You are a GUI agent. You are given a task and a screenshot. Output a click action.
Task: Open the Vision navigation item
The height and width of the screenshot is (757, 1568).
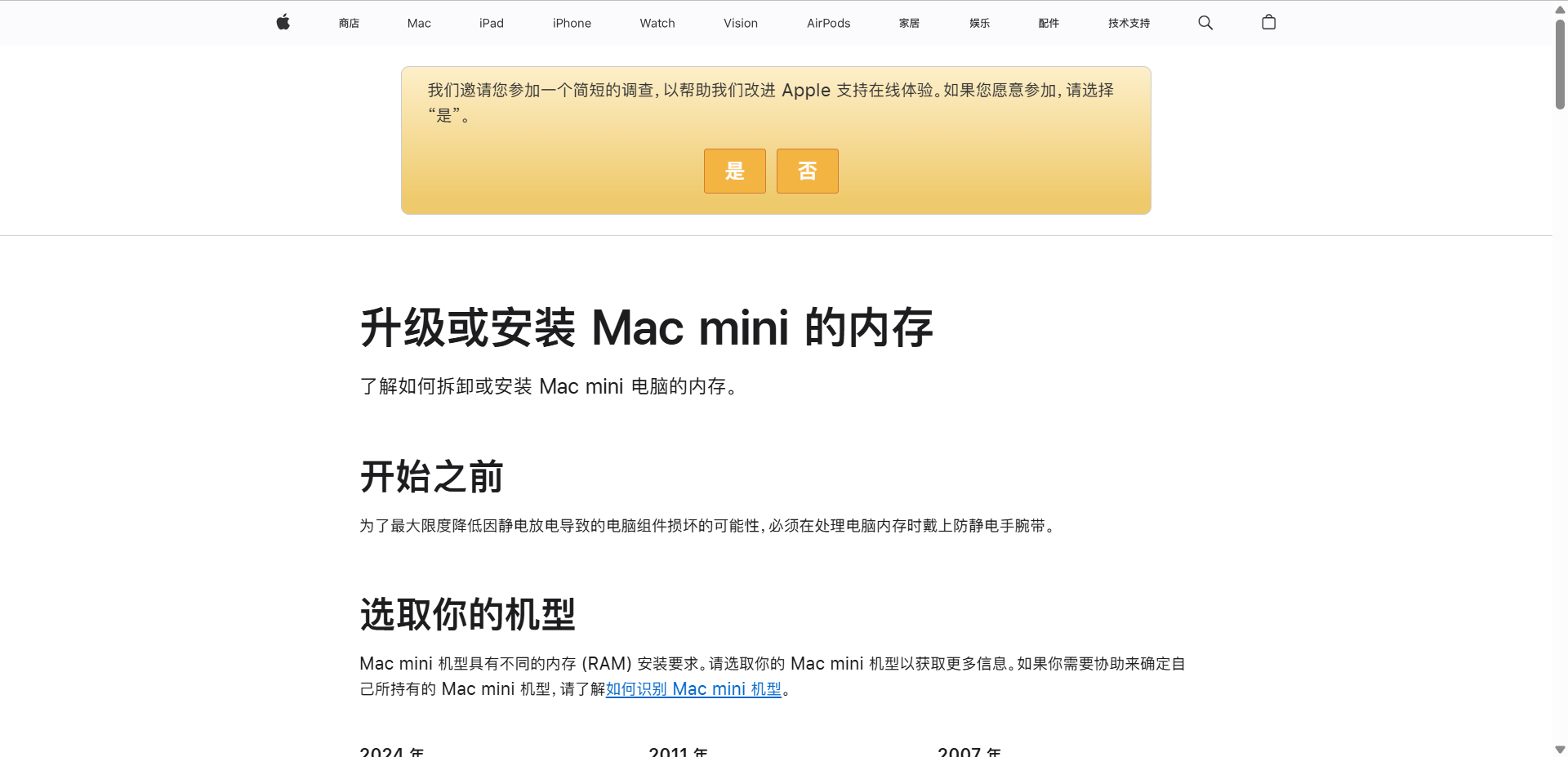tap(741, 23)
